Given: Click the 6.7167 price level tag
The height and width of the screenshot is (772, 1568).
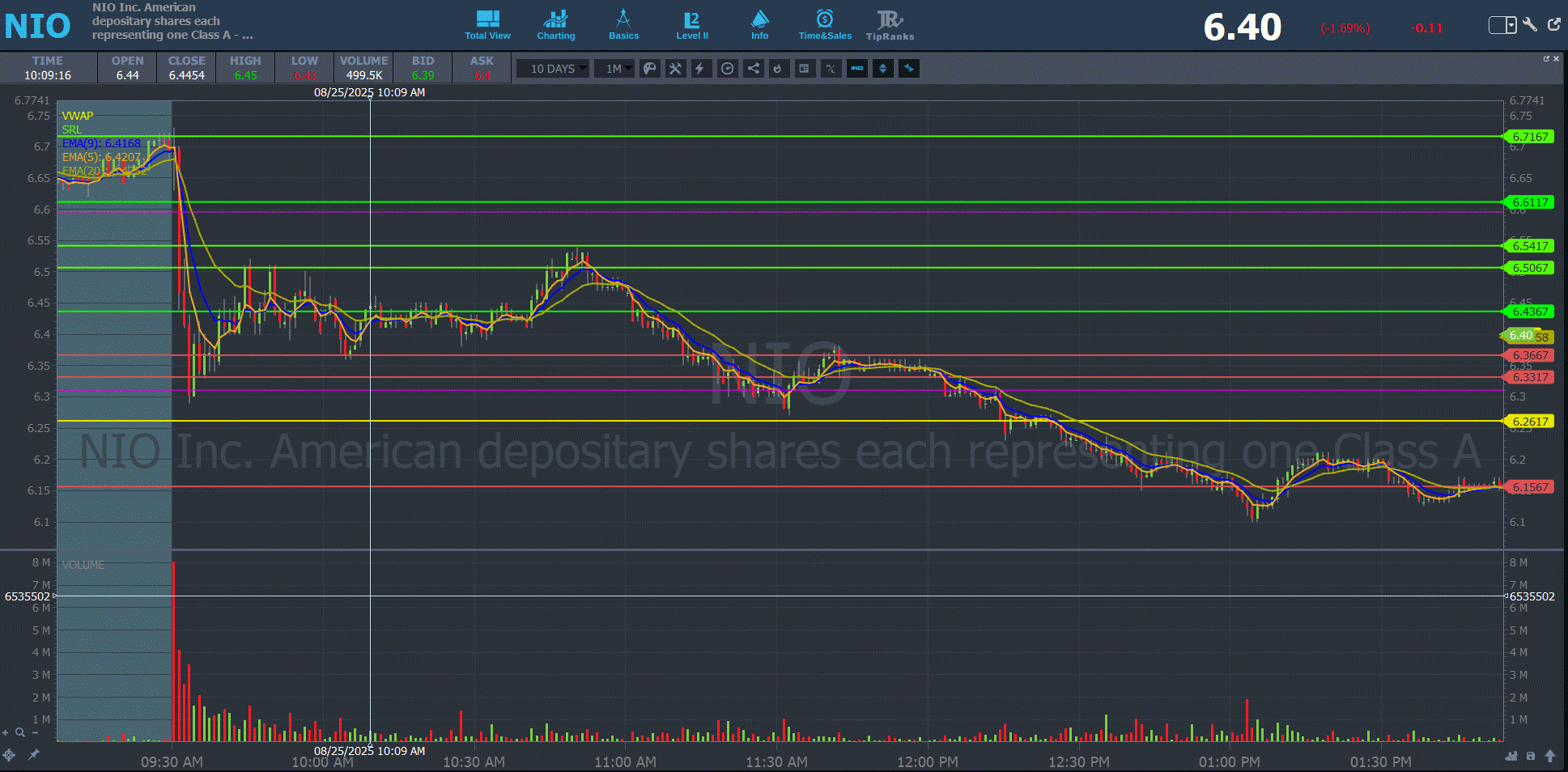Looking at the screenshot, I should pyautogui.click(x=1529, y=137).
